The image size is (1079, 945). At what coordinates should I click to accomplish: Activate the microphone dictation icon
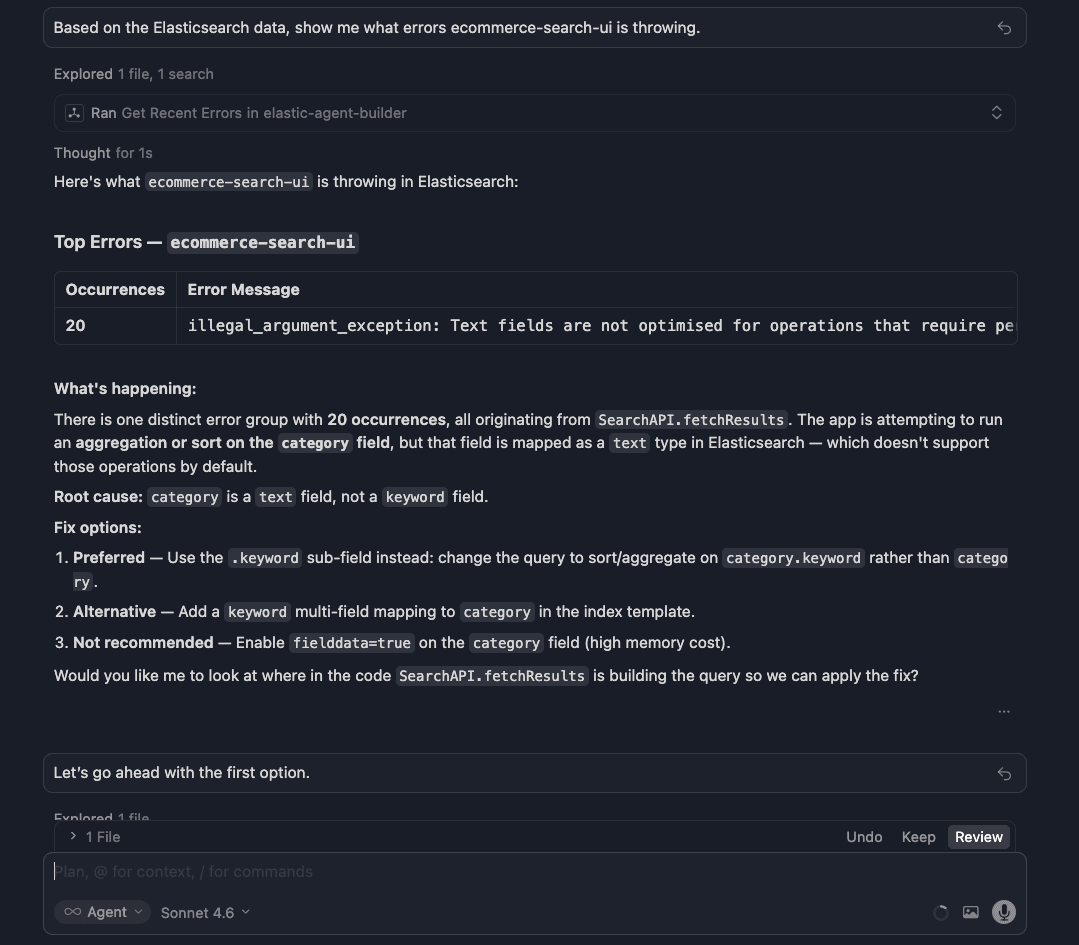[1003, 911]
